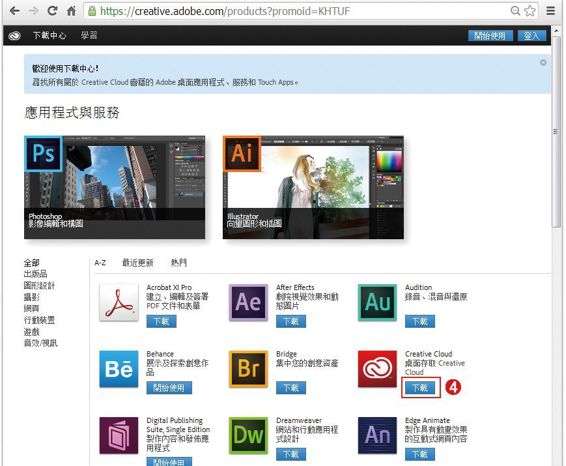Click the Behance Be icon
566x466 pixels.
point(119,369)
